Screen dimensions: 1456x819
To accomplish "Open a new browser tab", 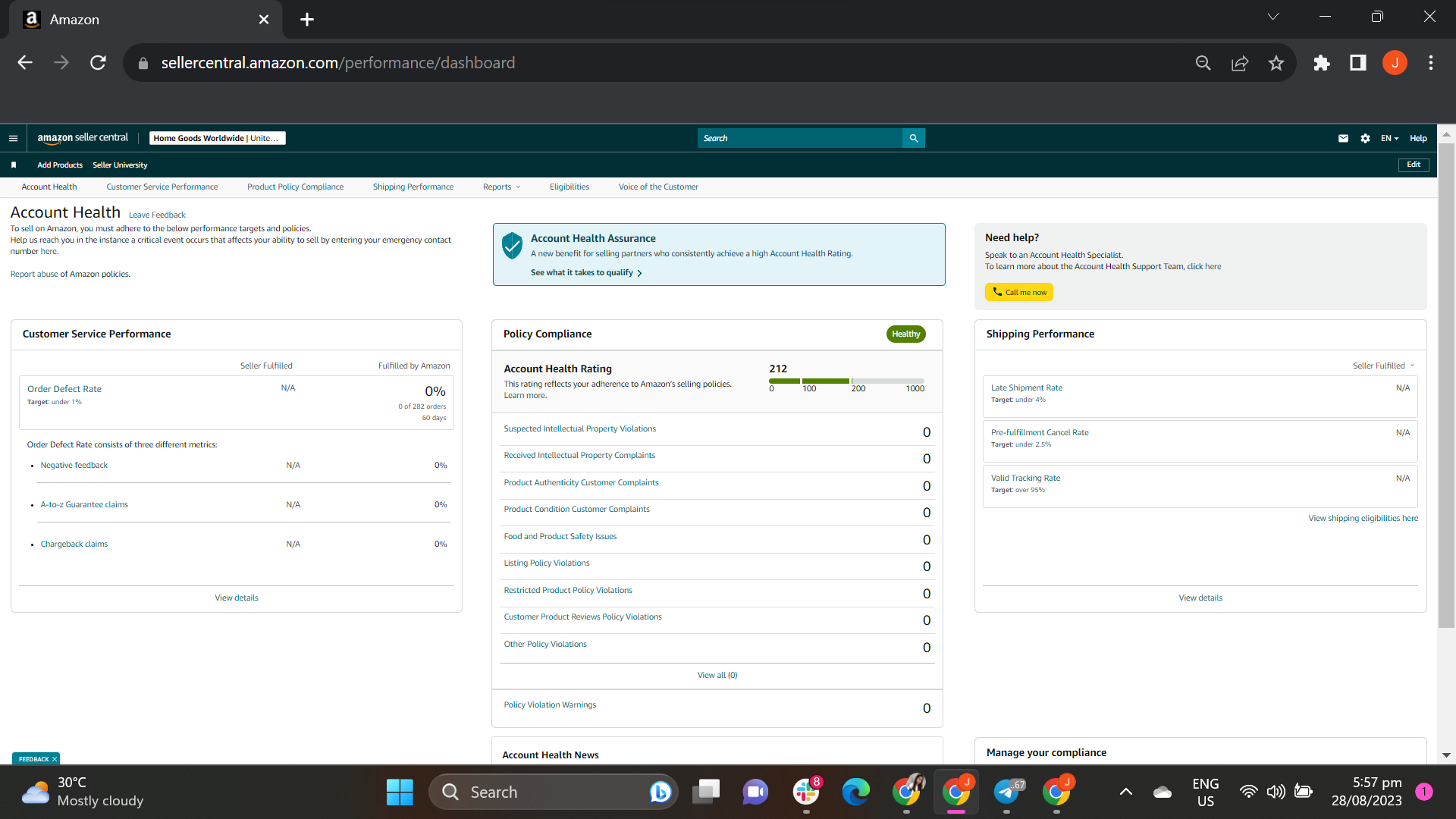I will coord(307,20).
